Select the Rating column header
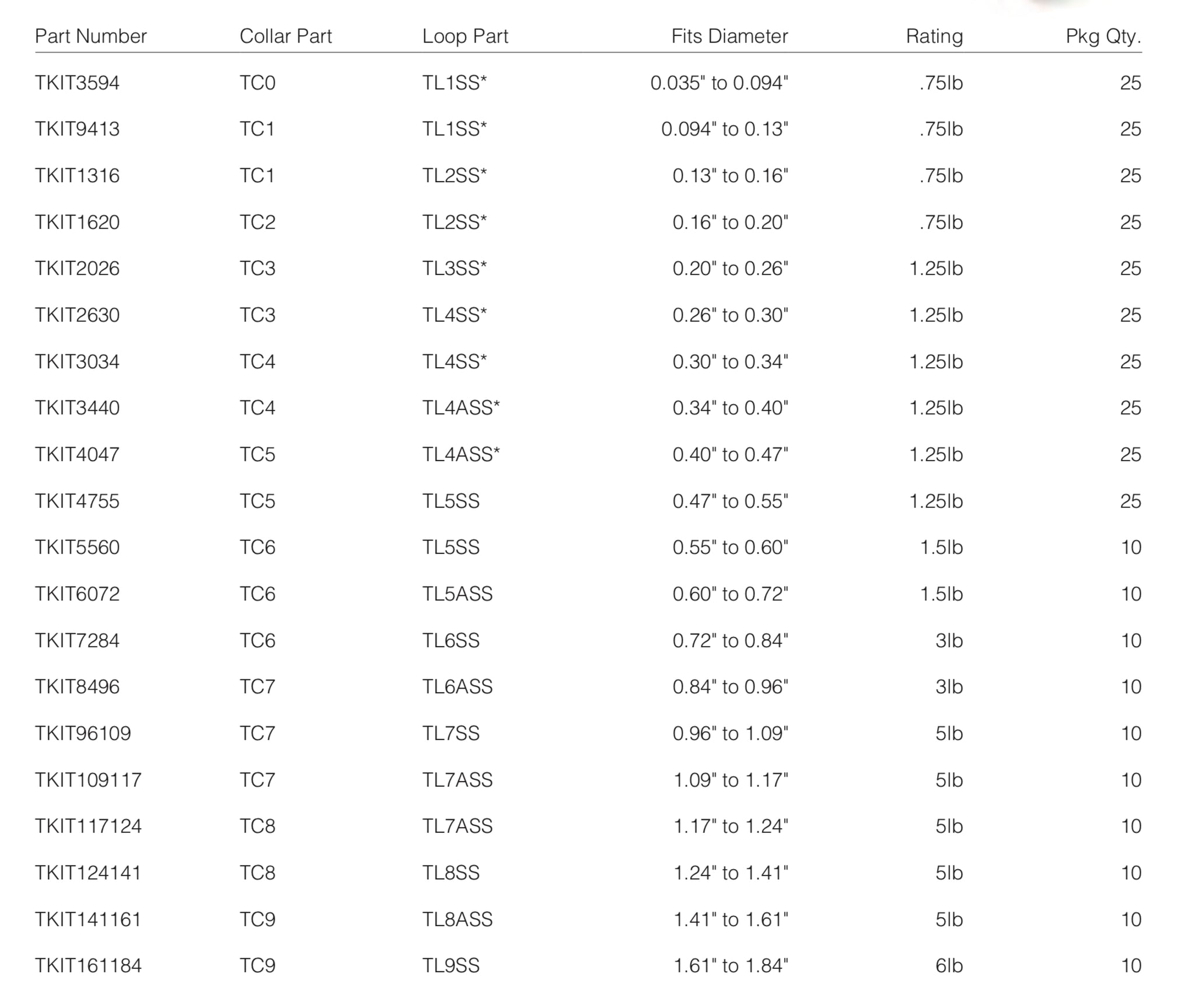 click(934, 36)
